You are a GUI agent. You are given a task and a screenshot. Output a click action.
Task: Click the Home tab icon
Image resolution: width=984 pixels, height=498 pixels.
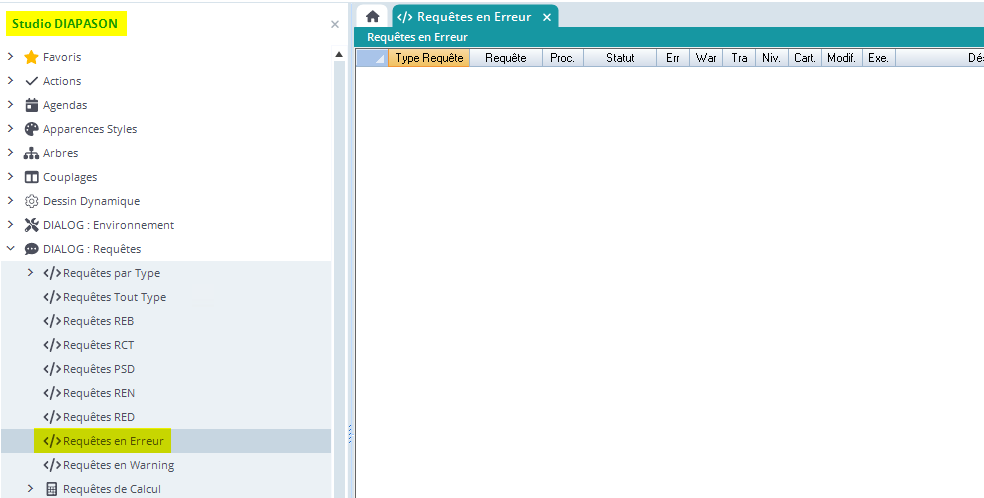[x=372, y=17]
